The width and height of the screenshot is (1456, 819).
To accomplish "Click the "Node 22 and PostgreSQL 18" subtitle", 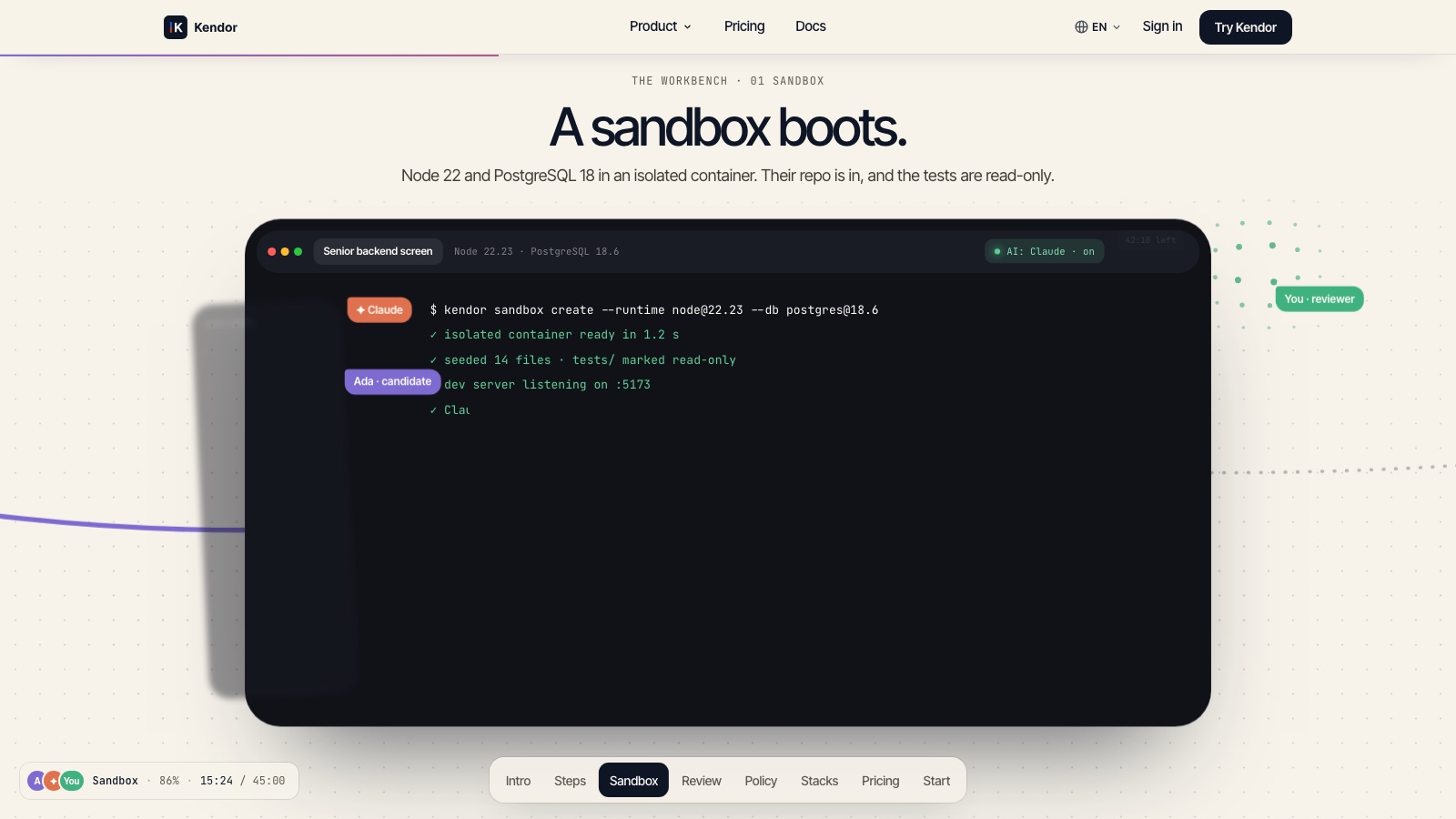I will pyautogui.click(x=728, y=176).
